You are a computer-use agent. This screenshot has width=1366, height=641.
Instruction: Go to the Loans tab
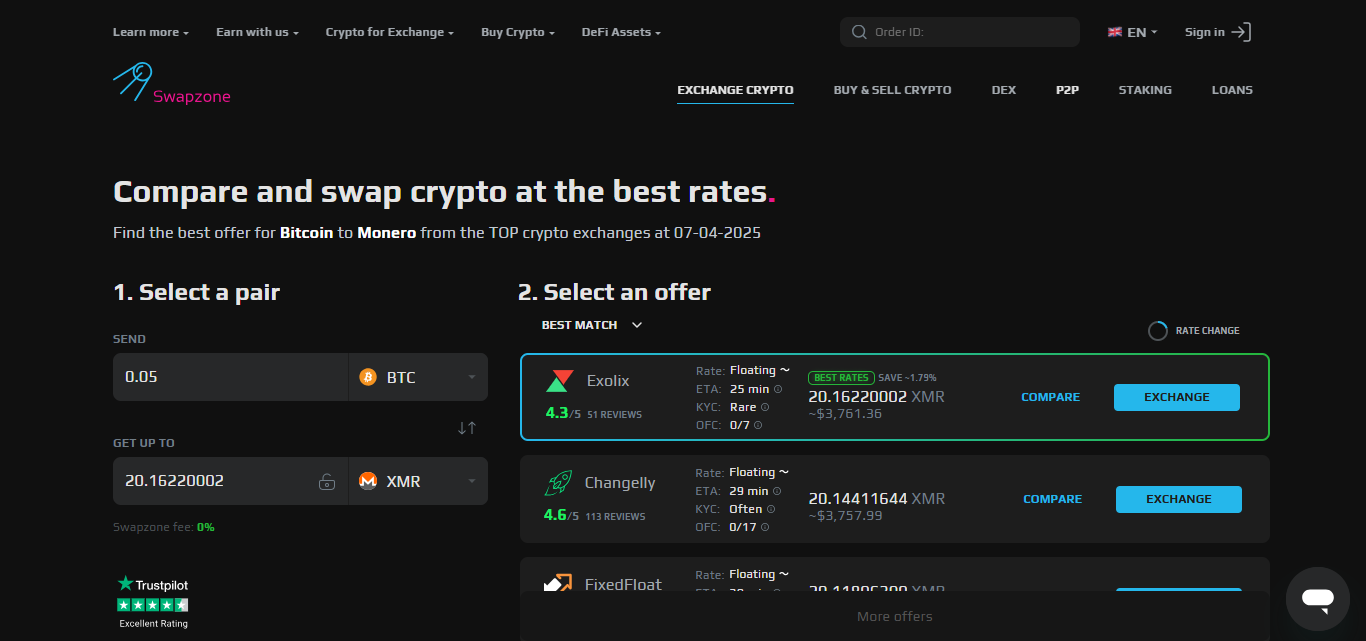pyautogui.click(x=1232, y=90)
